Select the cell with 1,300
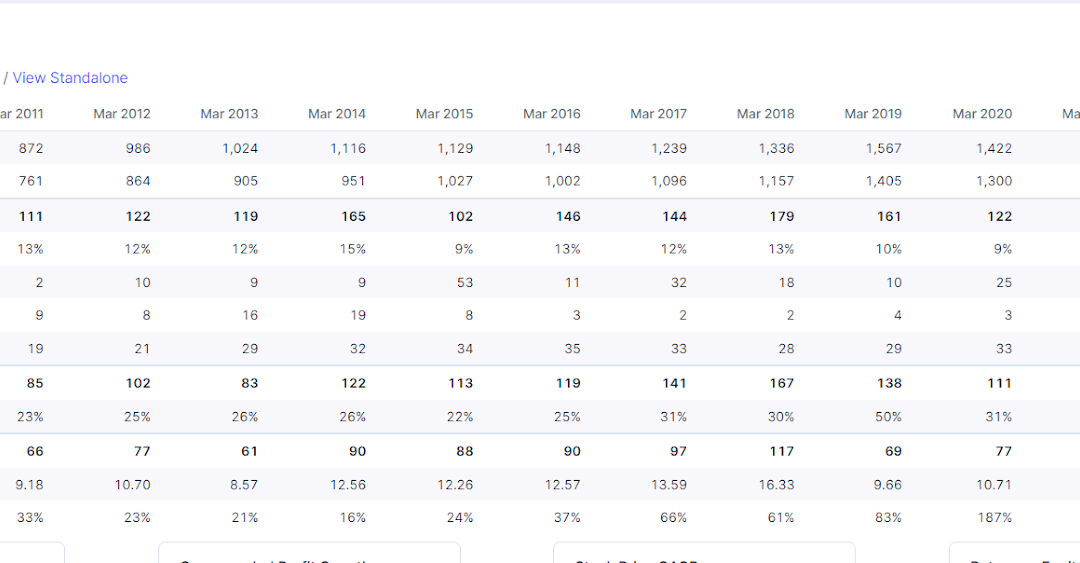This screenshot has height=563, width=1080. [994, 181]
